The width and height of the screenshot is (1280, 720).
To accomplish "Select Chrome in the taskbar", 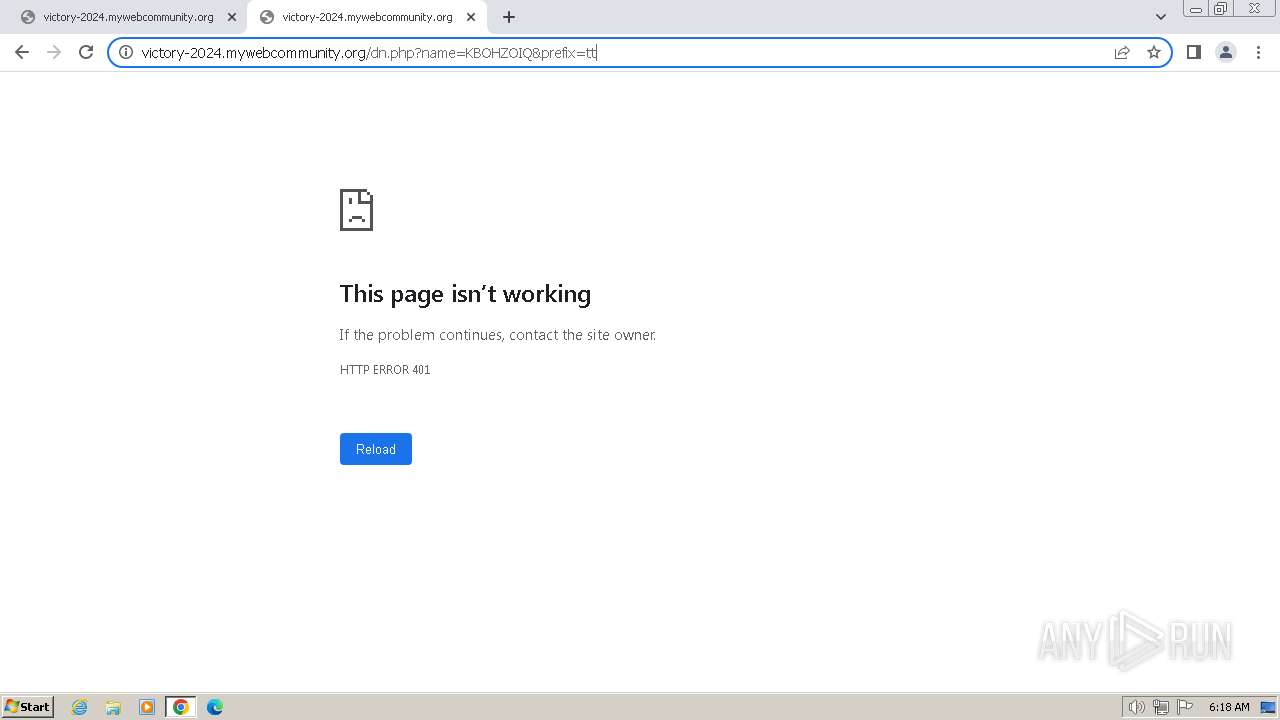I will click(181, 707).
